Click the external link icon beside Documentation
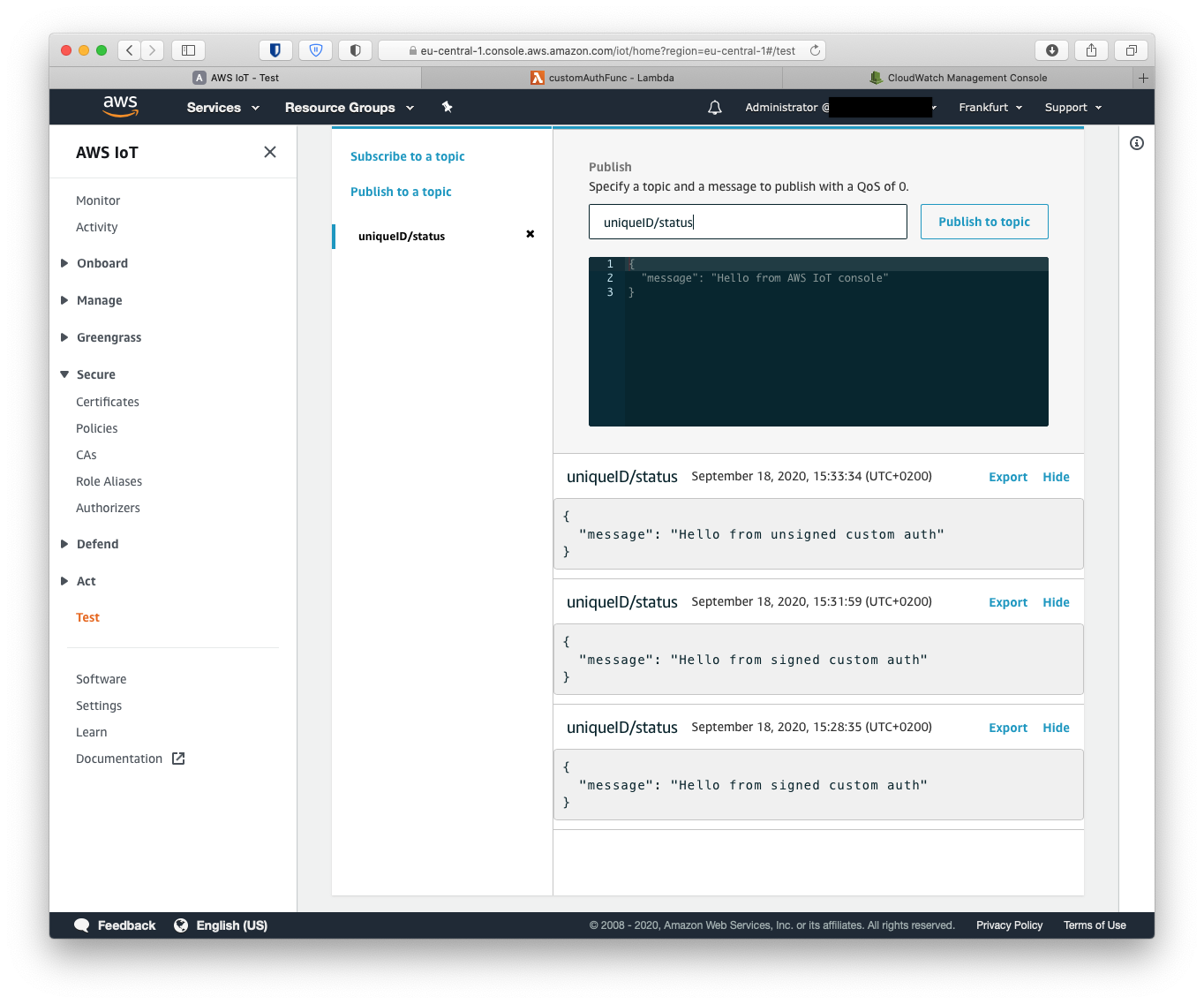 [178, 759]
